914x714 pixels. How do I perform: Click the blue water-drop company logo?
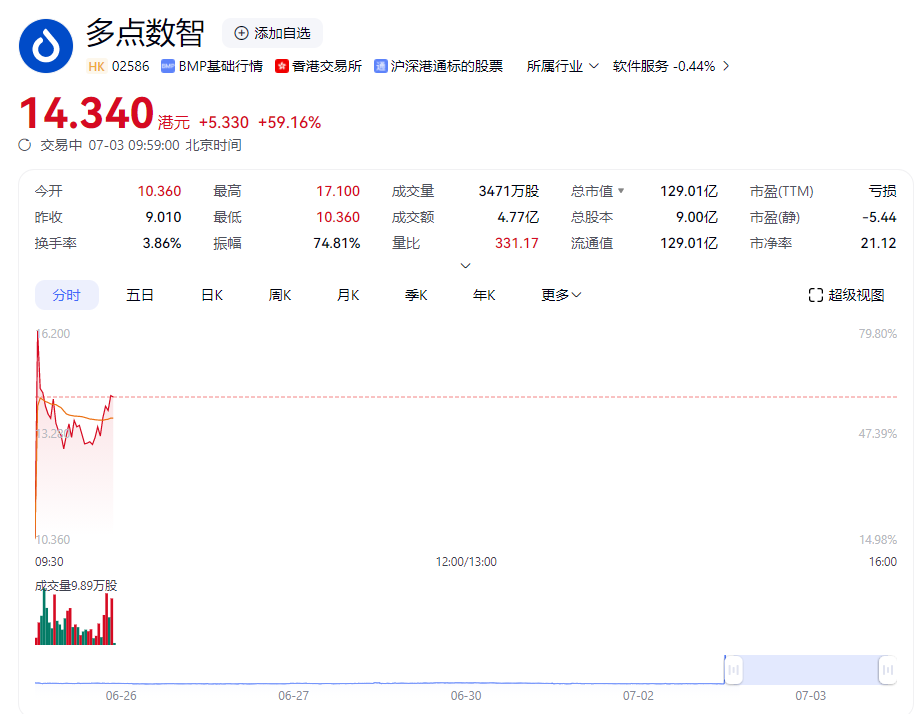point(45,45)
